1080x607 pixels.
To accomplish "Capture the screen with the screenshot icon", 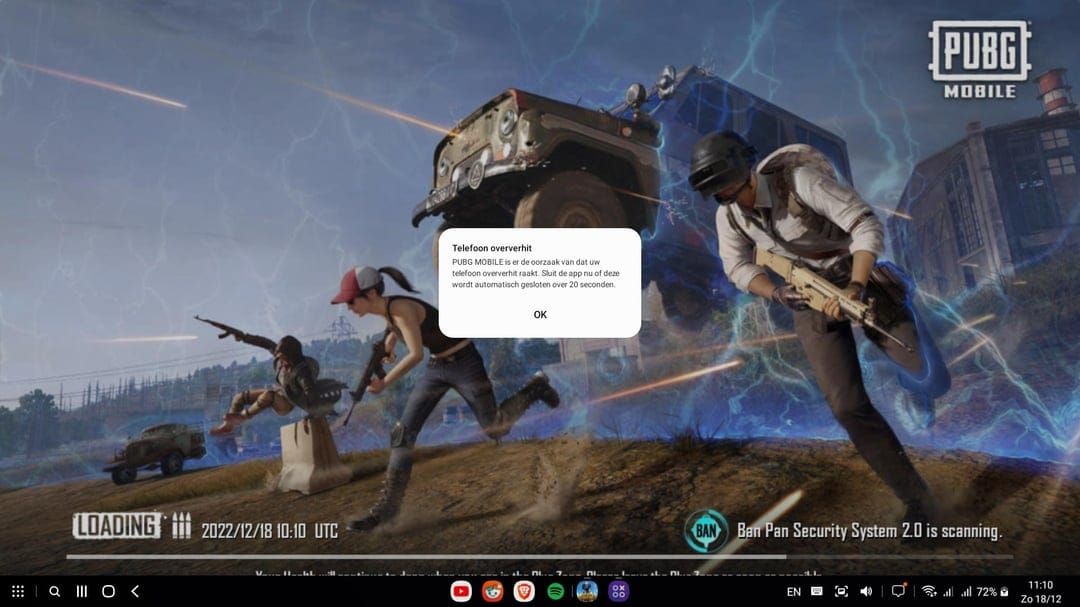I will (x=841, y=591).
